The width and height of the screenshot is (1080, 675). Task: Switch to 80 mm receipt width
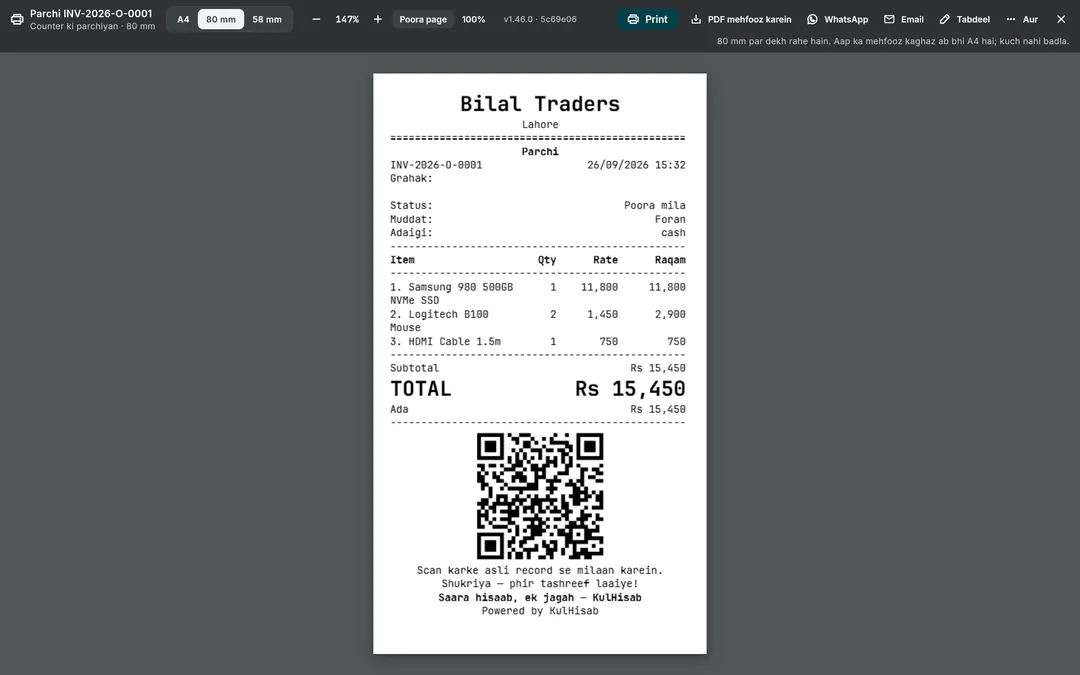pyautogui.click(x=220, y=19)
